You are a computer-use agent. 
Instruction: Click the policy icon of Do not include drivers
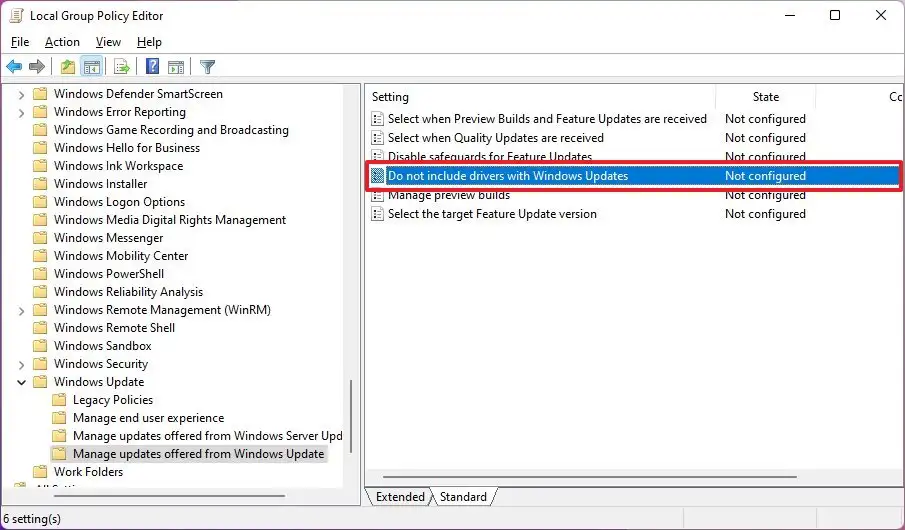coord(377,176)
